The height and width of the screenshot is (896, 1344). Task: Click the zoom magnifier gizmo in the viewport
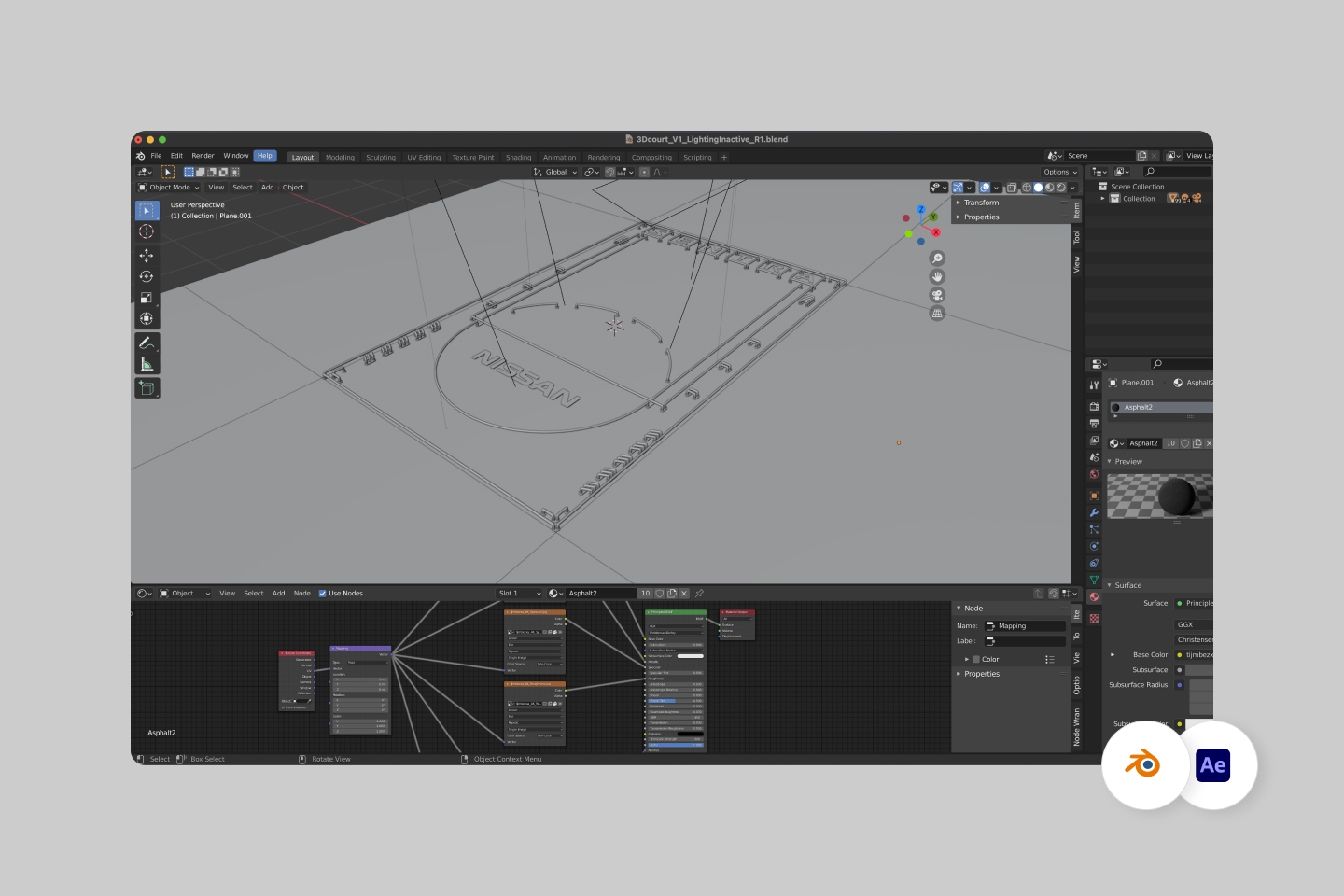(937, 259)
